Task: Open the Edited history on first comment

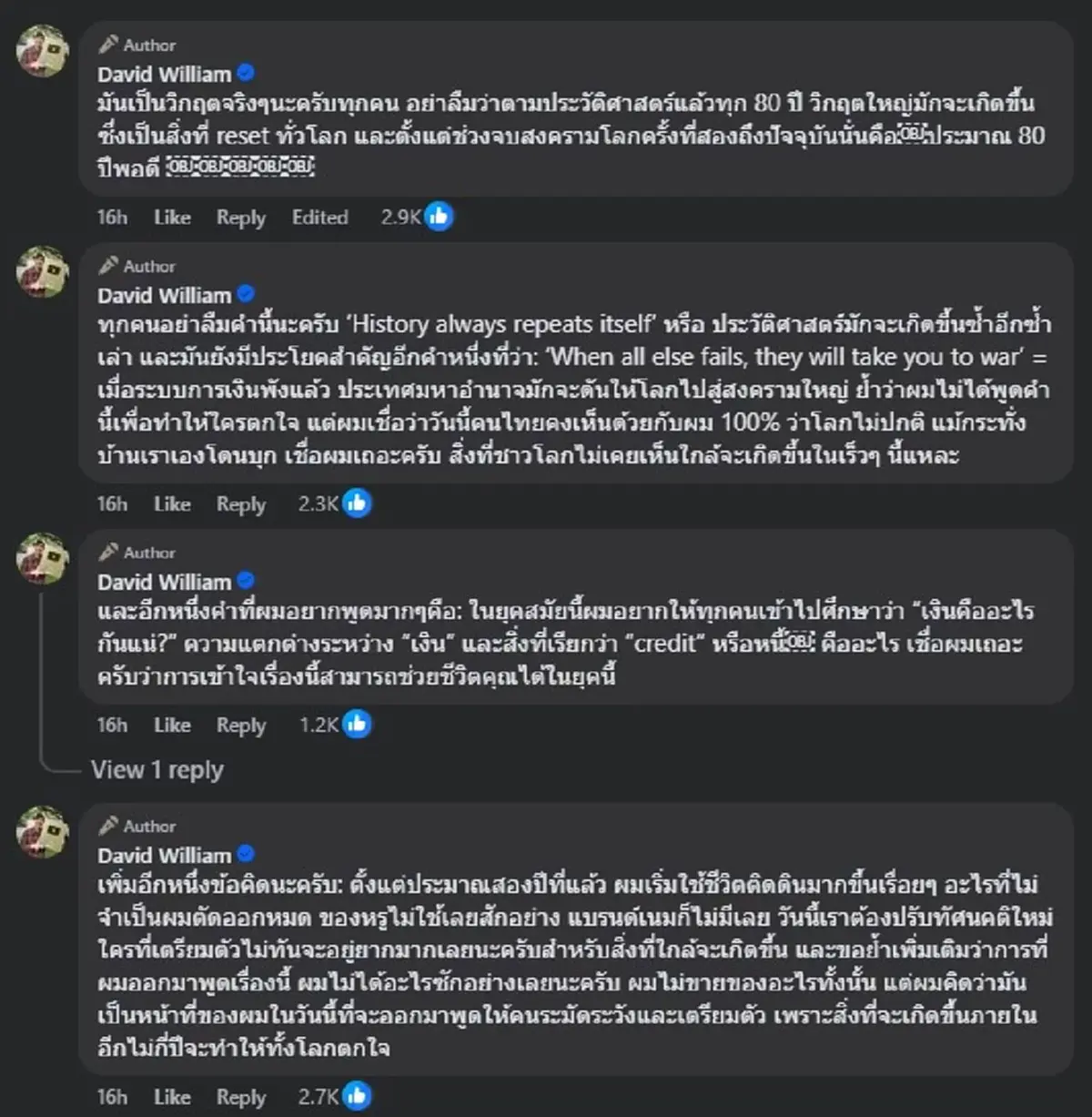Action: click(x=319, y=218)
